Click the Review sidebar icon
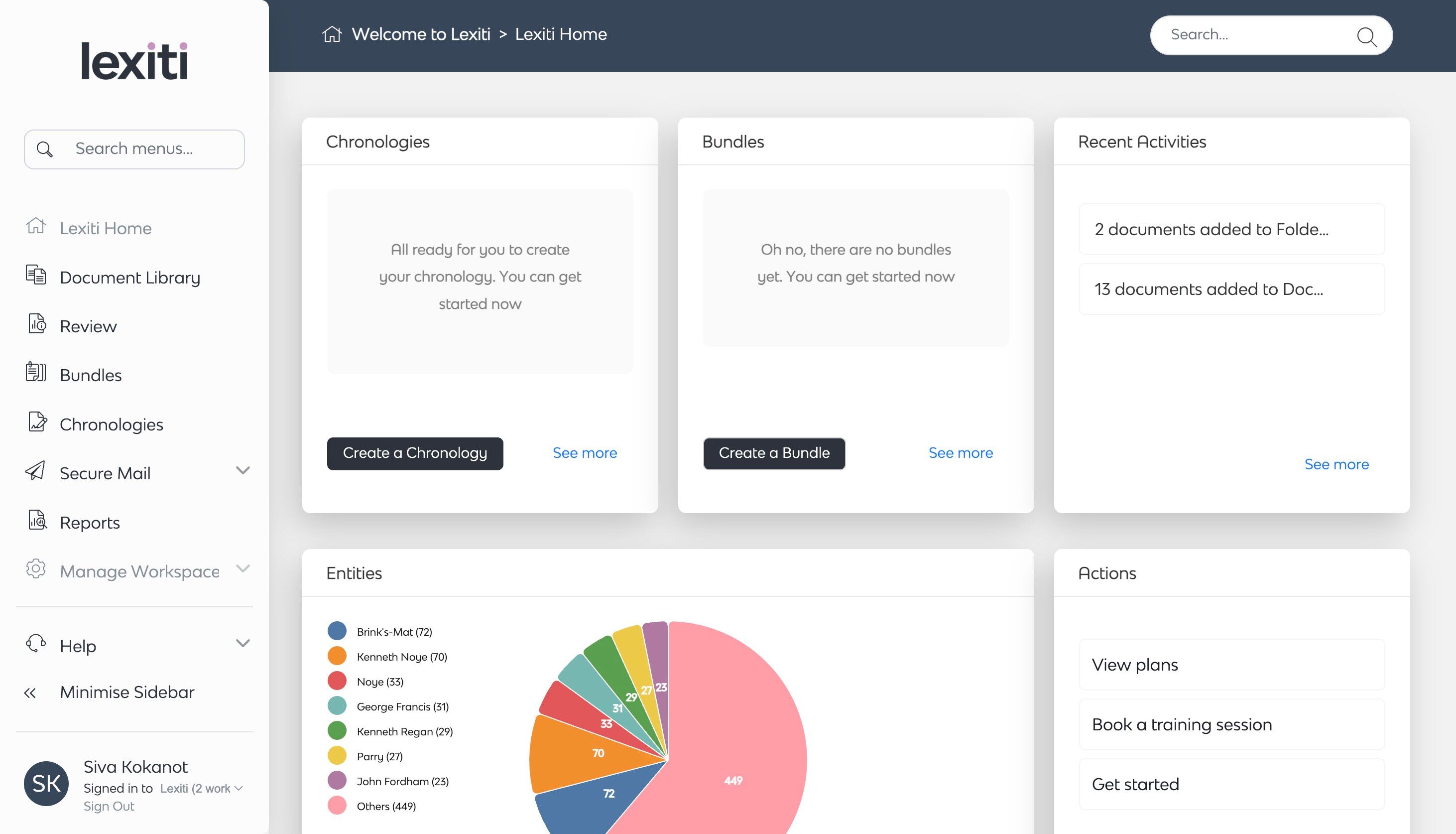This screenshot has height=834, width=1456. pos(37,324)
